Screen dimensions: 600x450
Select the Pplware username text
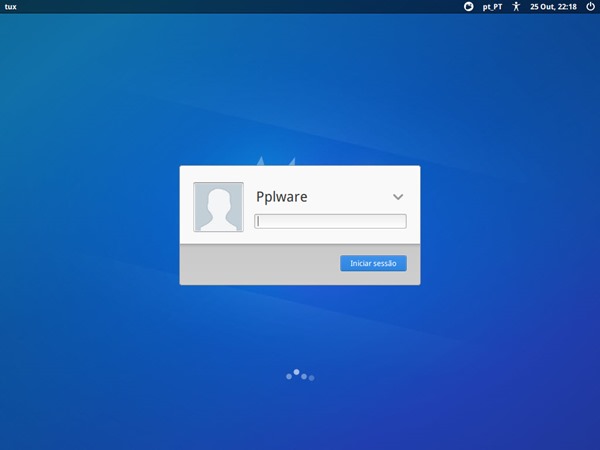point(282,197)
